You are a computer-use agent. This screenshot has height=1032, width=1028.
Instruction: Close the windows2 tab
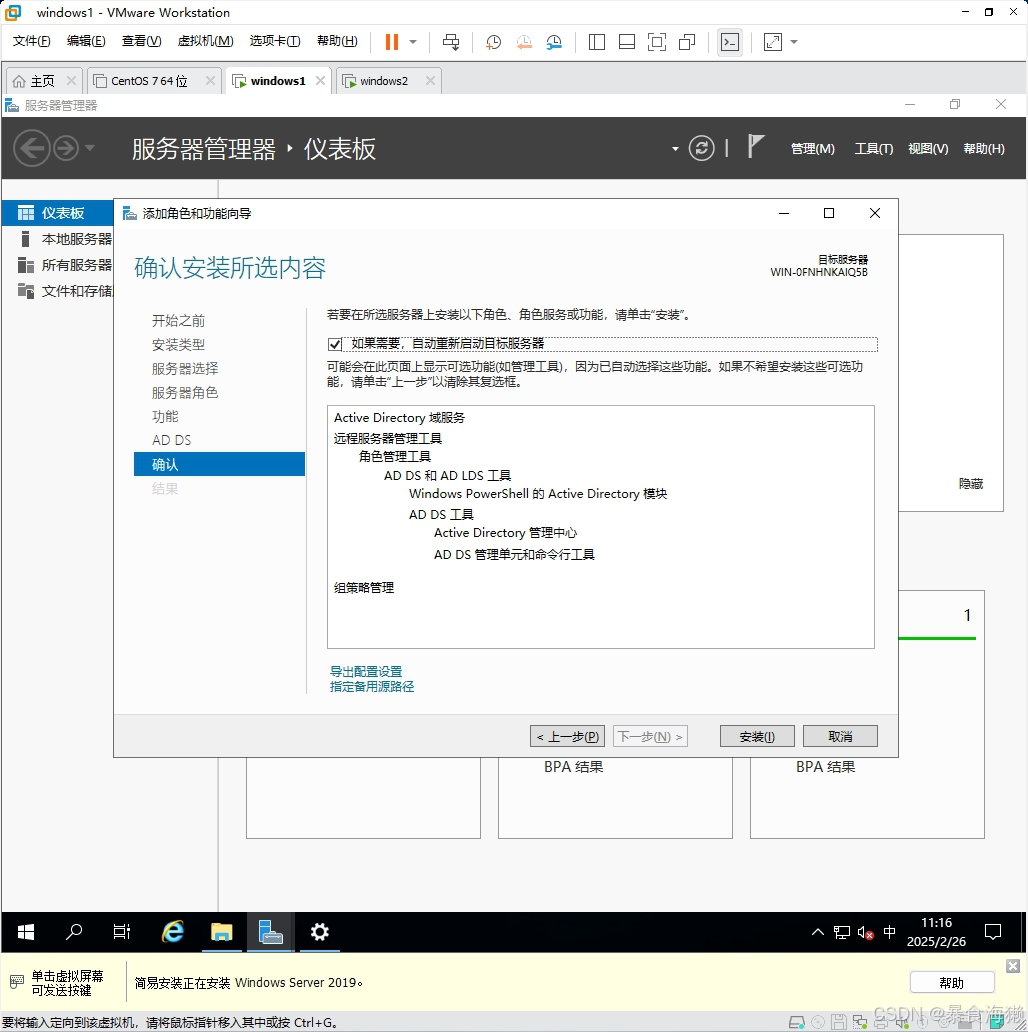(x=430, y=80)
